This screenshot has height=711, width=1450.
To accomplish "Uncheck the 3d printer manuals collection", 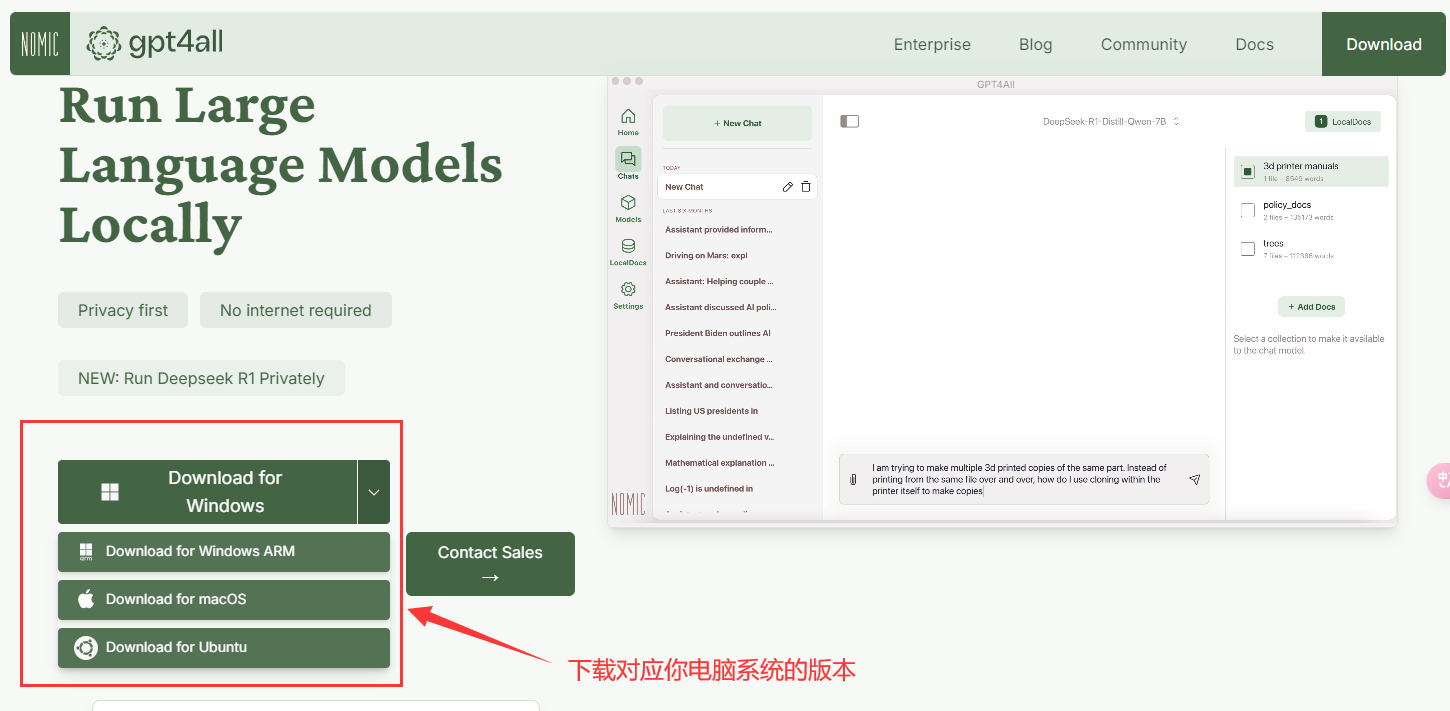I will coord(1247,172).
